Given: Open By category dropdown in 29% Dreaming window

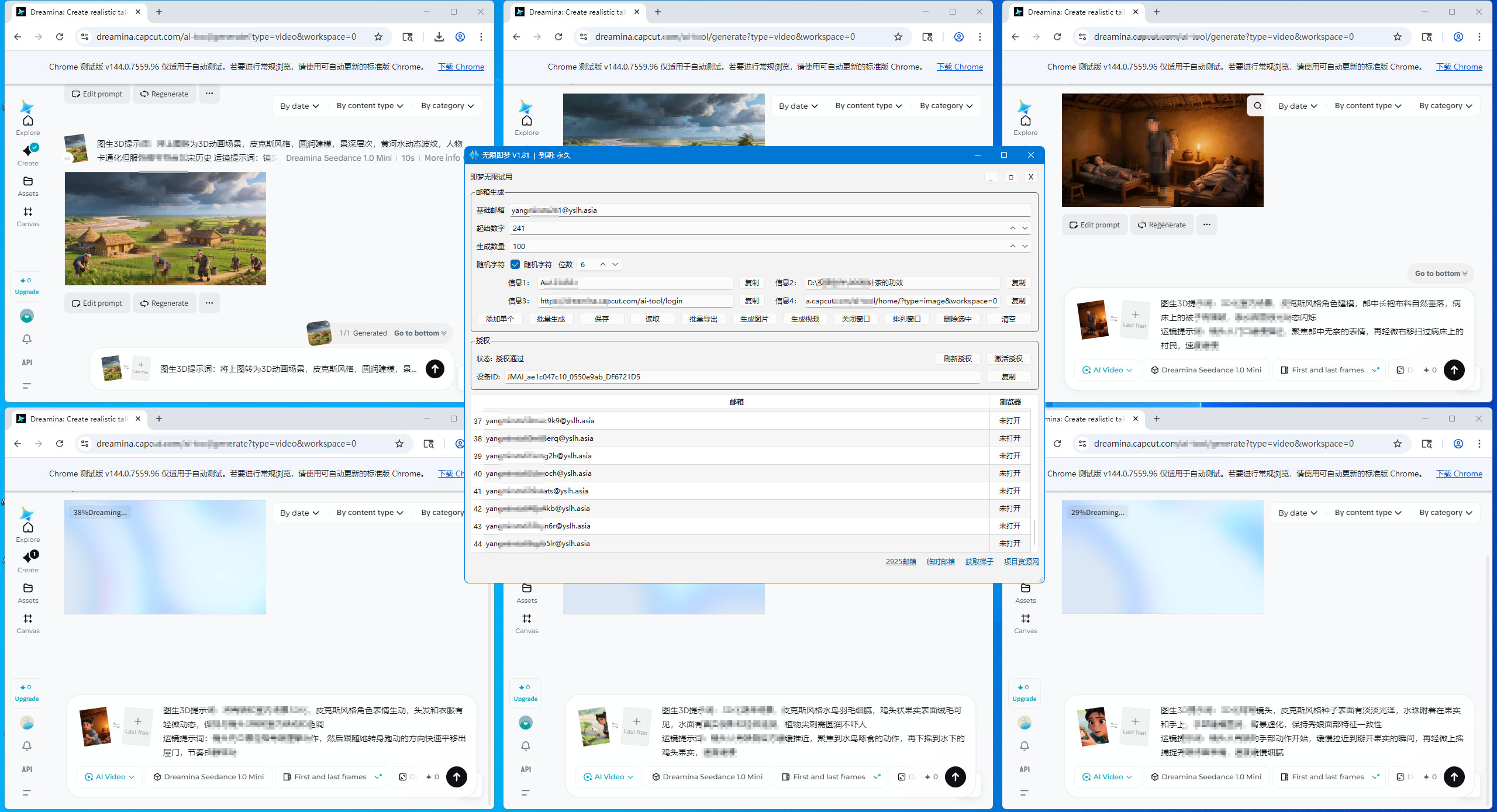Looking at the screenshot, I should (x=1446, y=513).
